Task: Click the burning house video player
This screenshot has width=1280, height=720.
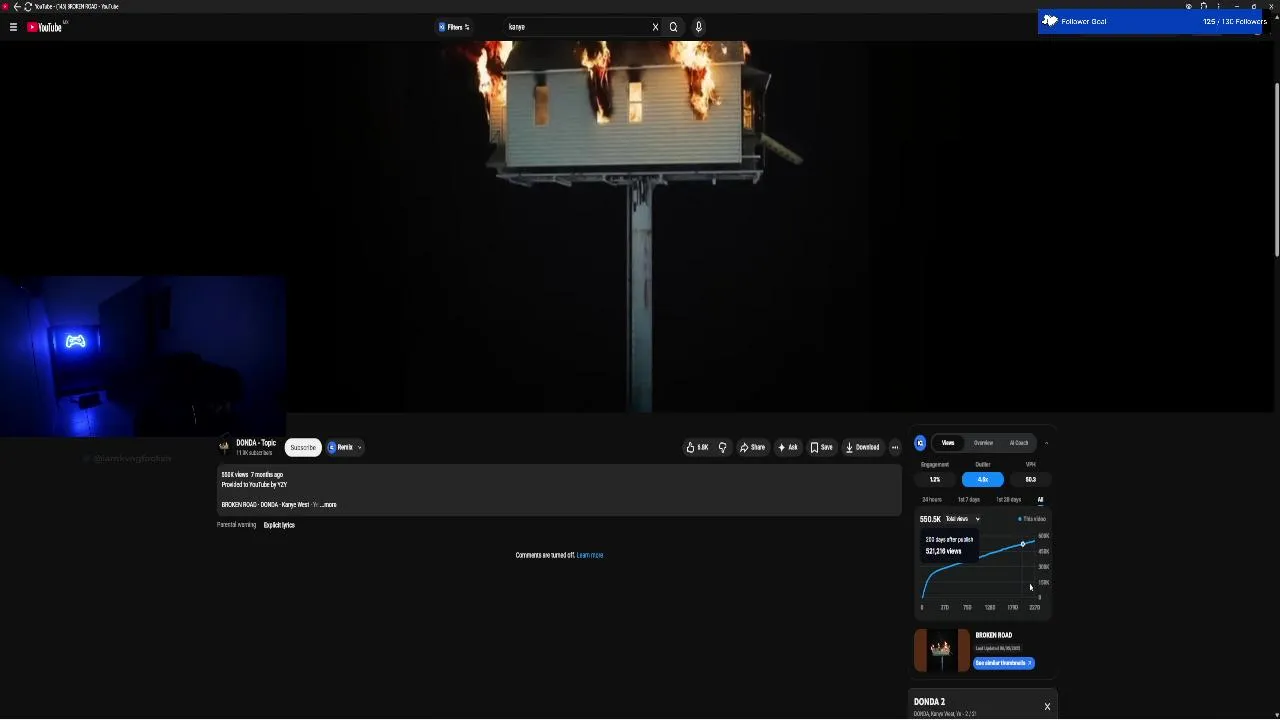Action: tap(640, 226)
